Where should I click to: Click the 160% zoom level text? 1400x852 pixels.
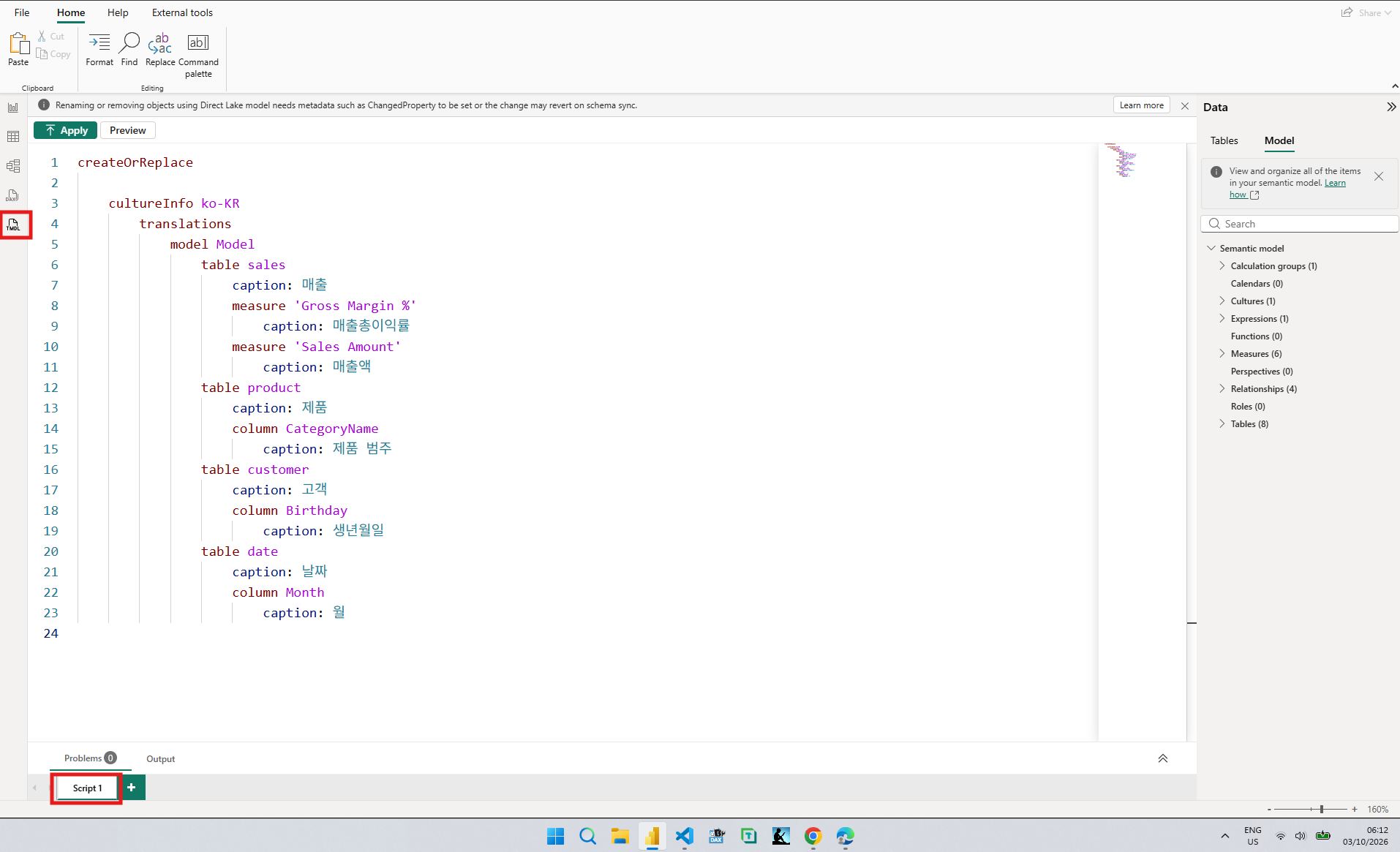tap(1377, 810)
